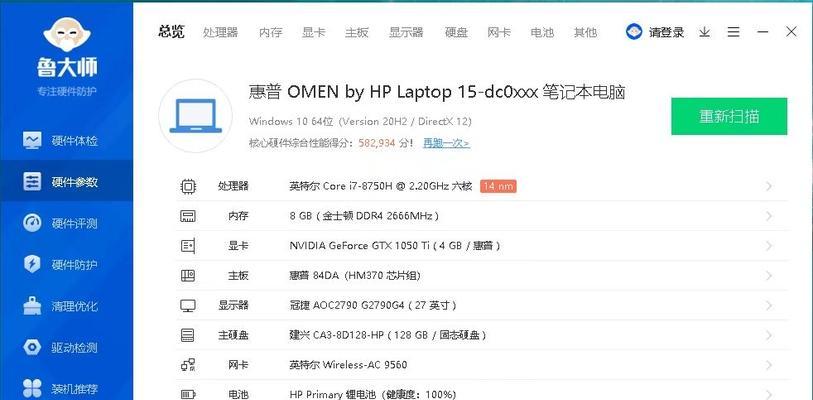Click 请登录 to sign in
Viewport: 813px width, 400px height.
tap(666, 32)
